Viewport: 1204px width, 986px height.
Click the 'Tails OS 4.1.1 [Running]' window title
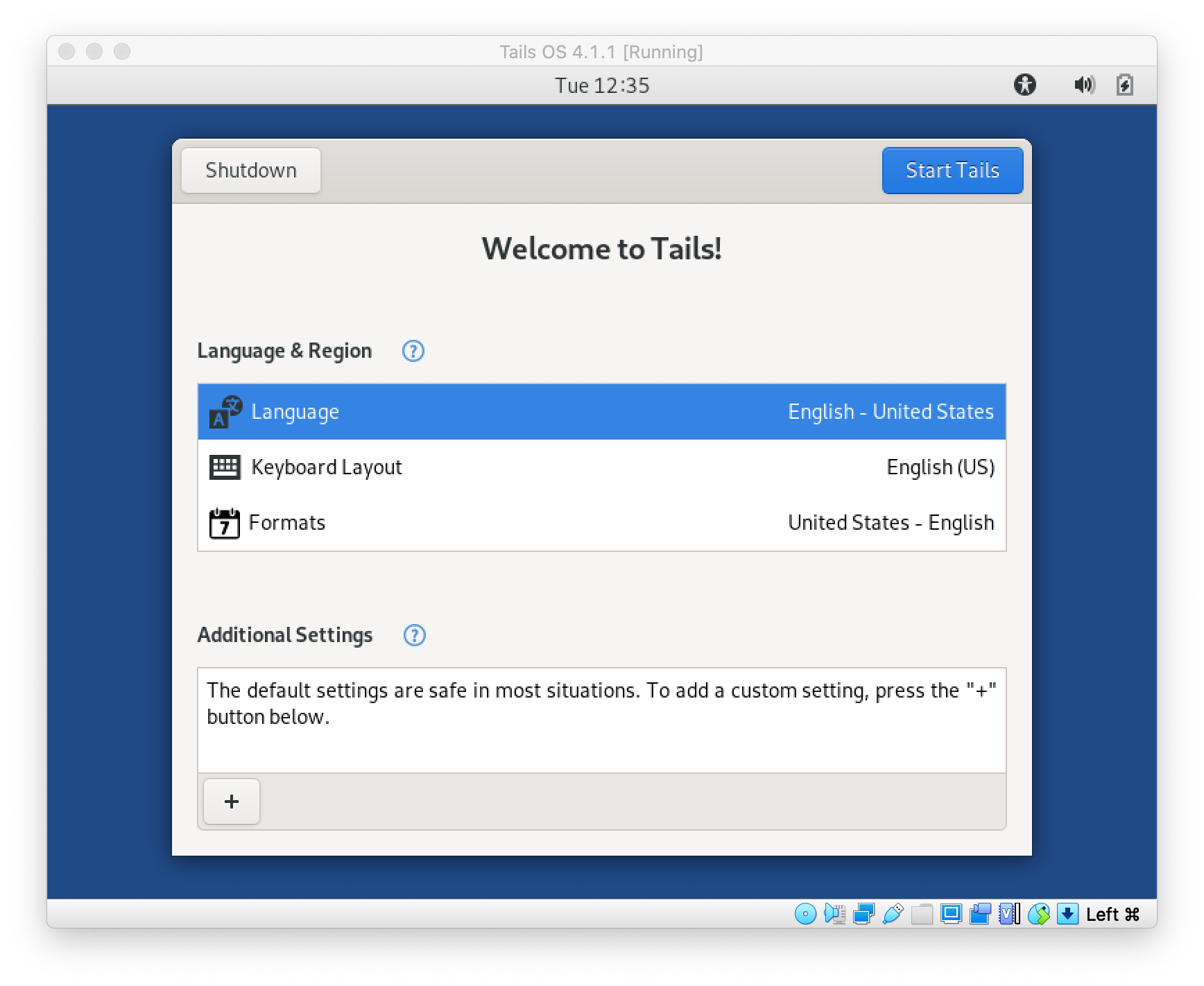click(601, 52)
